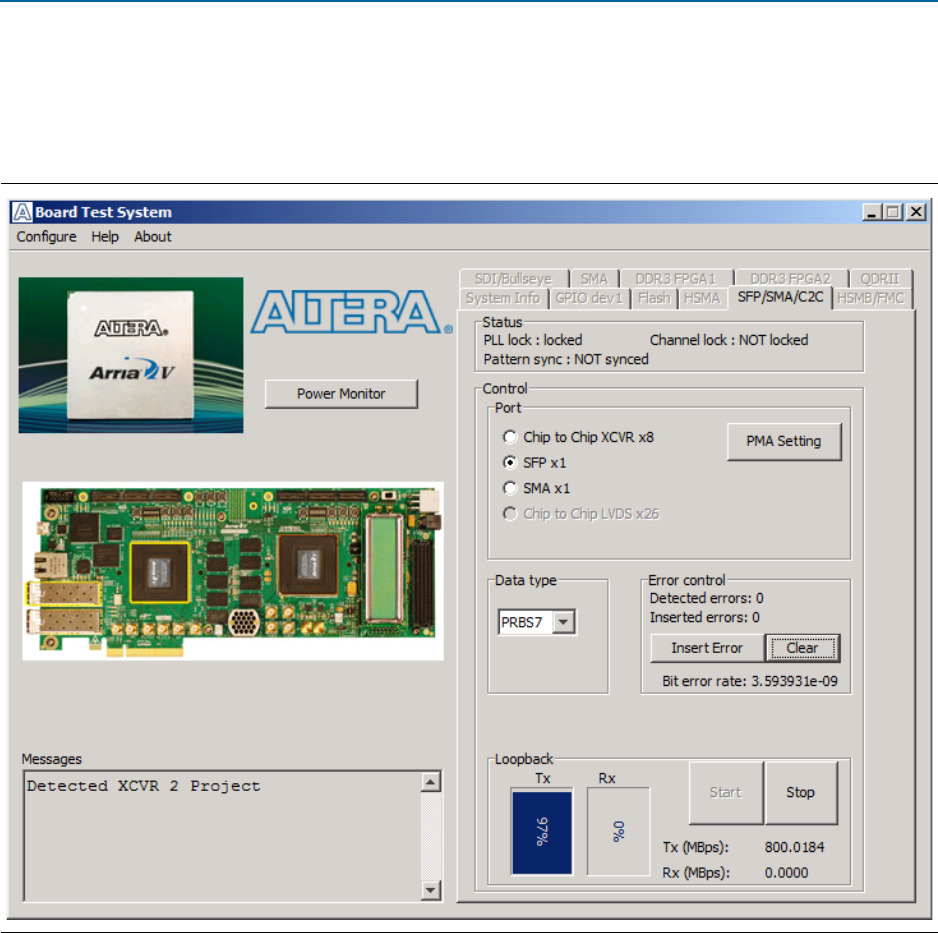Click the Insert Error button

(x=707, y=648)
